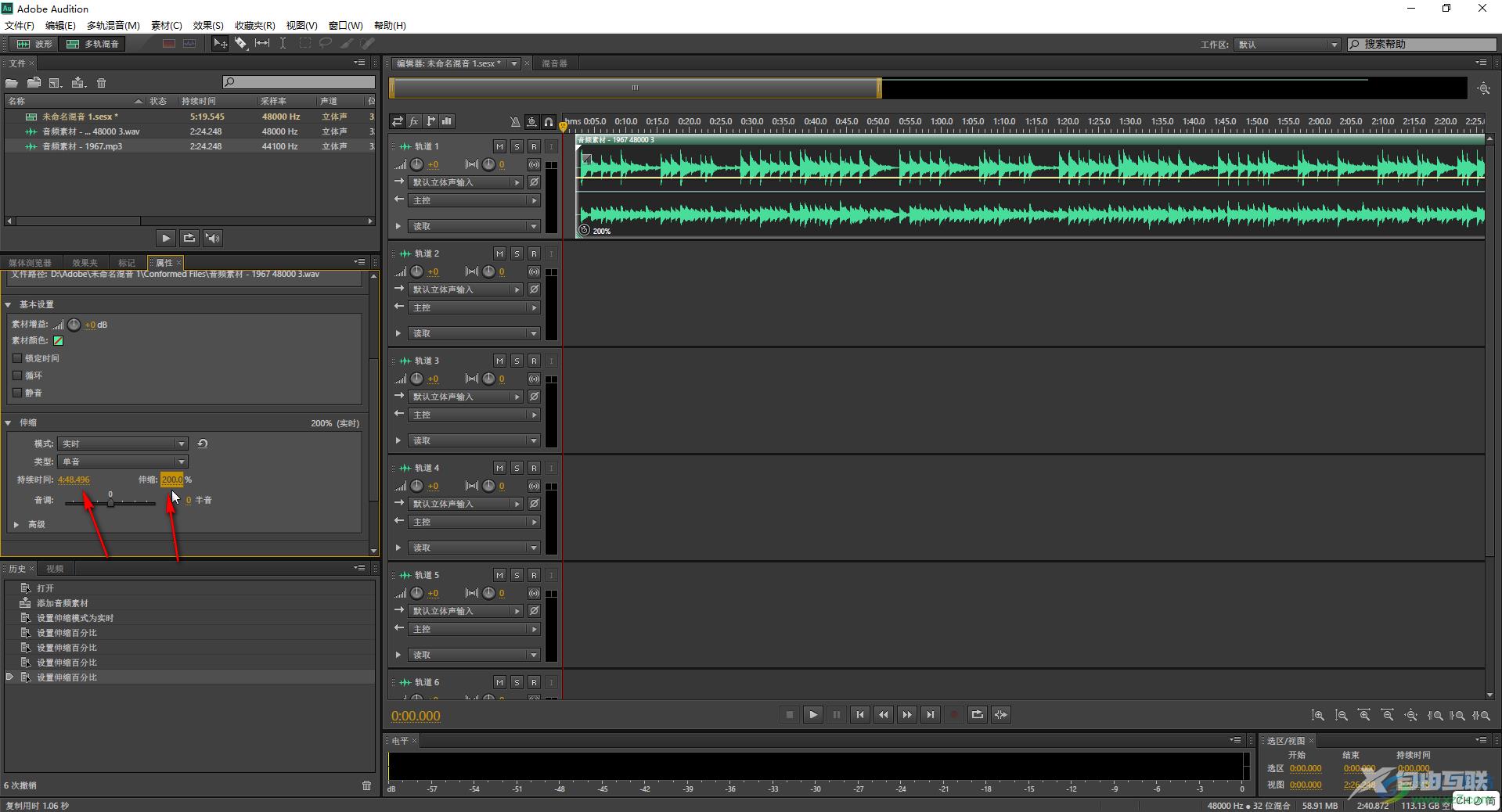The width and height of the screenshot is (1502, 812).
Task: Show sends section in editor
Action: pos(430,121)
